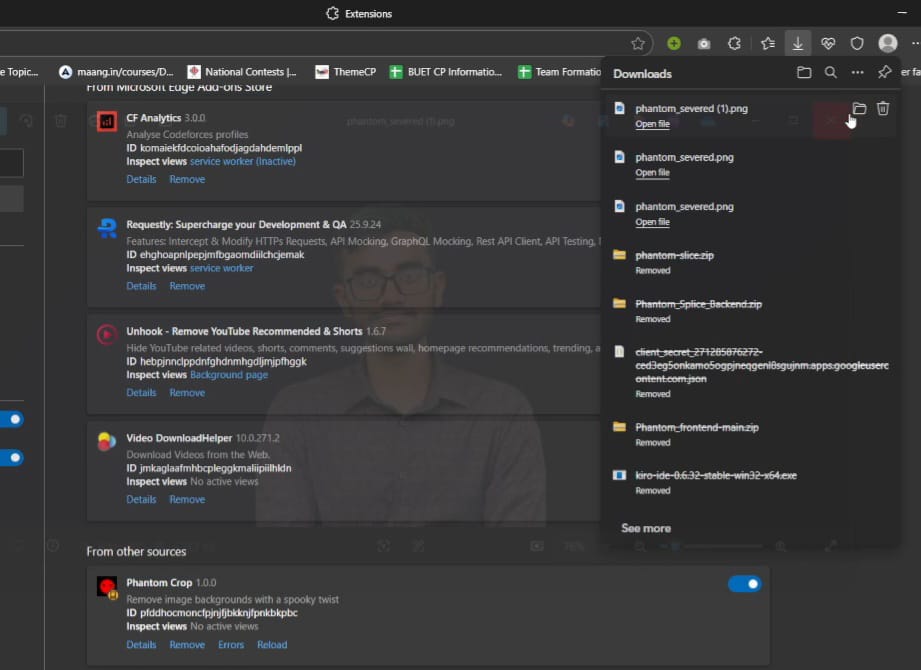Click the shield icon in toolbar
The height and width of the screenshot is (670, 921).
(857, 43)
